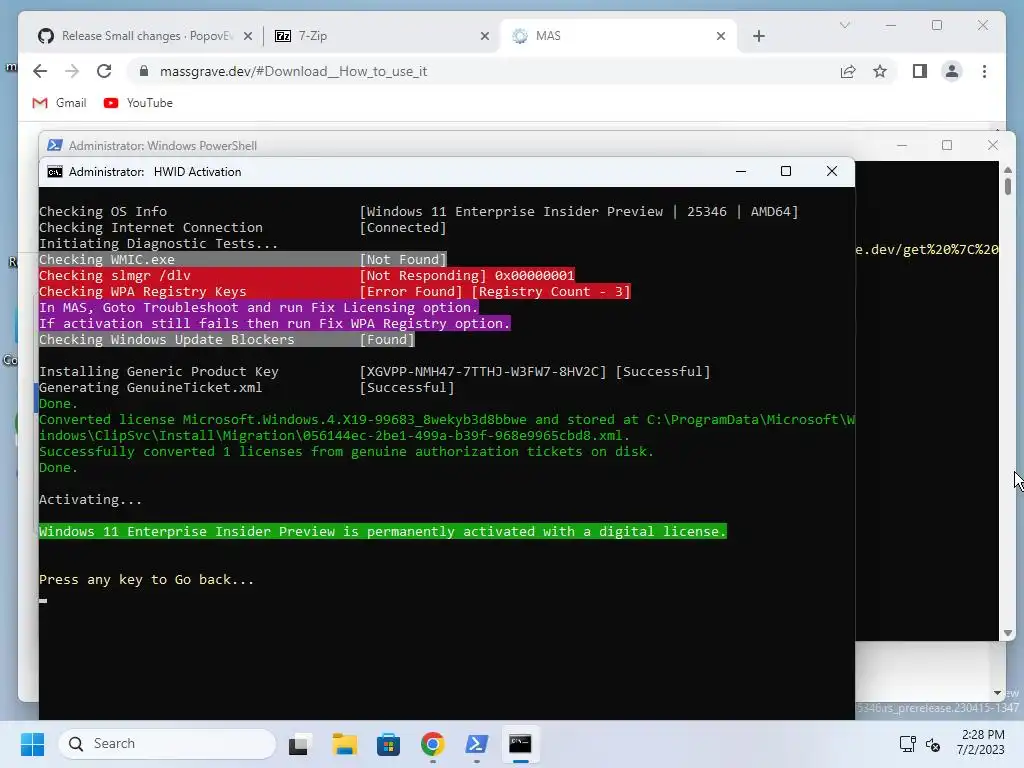Minimize the HWID Activation window
The image size is (1024, 768).
[741, 171]
